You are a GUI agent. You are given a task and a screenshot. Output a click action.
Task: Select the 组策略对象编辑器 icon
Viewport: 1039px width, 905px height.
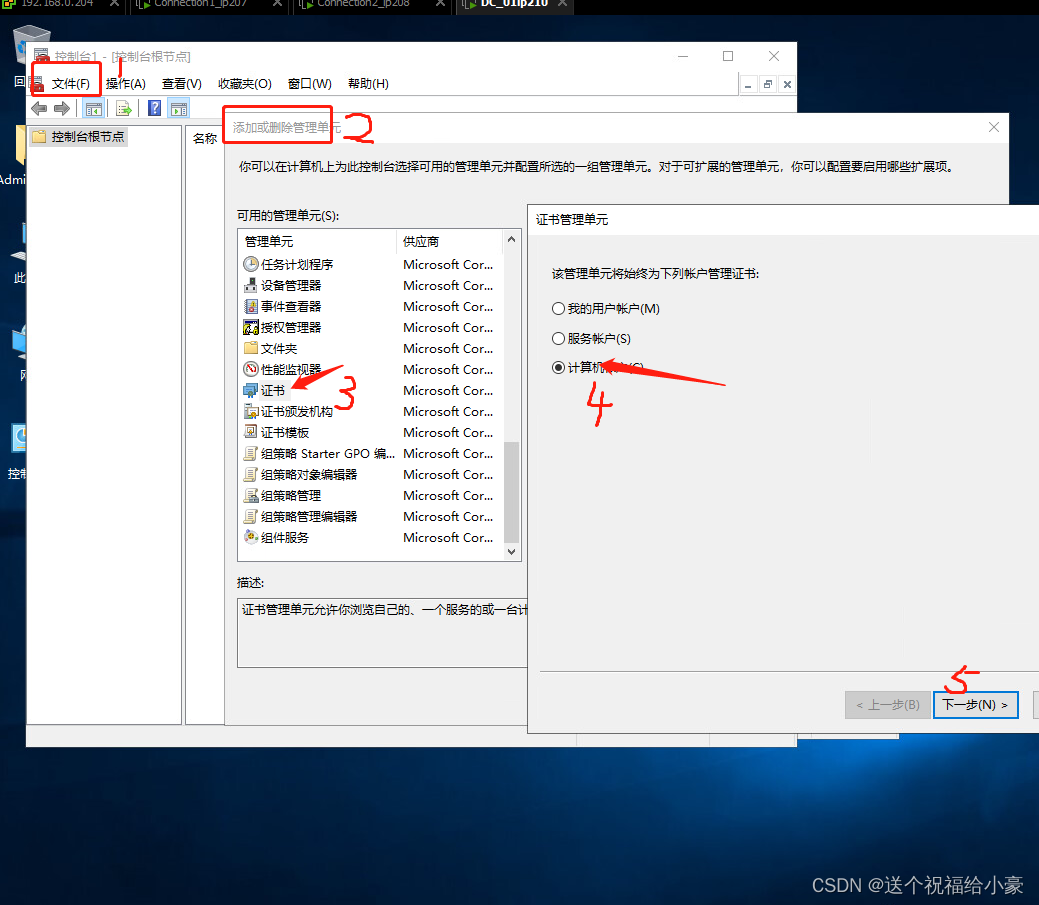(250, 474)
